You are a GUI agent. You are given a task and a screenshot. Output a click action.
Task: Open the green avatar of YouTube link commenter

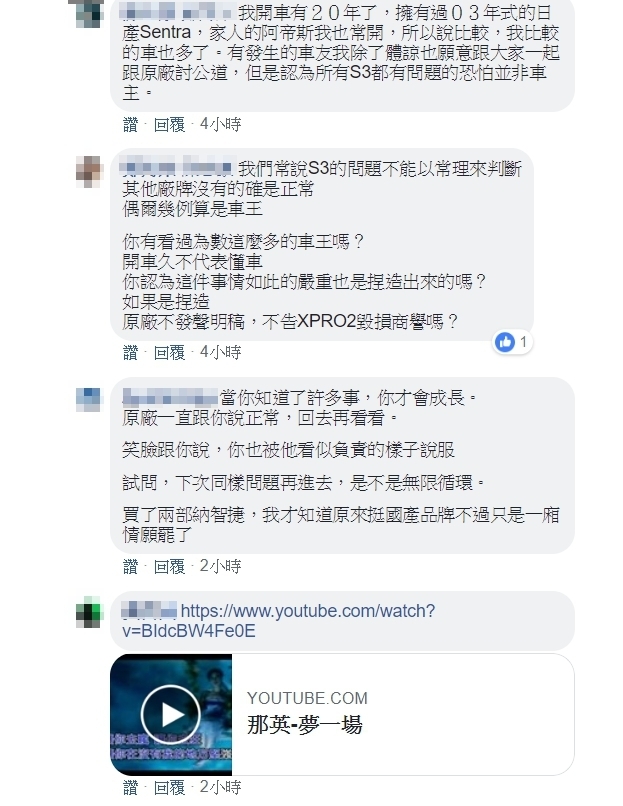pyautogui.click(x=89, y=614)
